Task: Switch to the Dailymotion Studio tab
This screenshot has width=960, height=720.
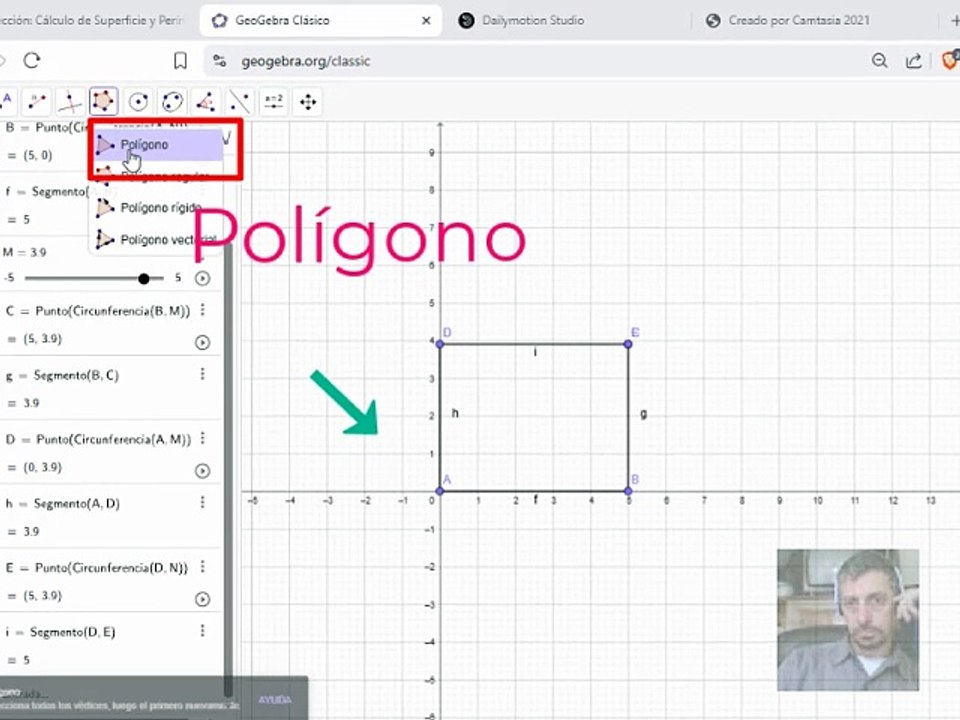Action: coord(533,20)
